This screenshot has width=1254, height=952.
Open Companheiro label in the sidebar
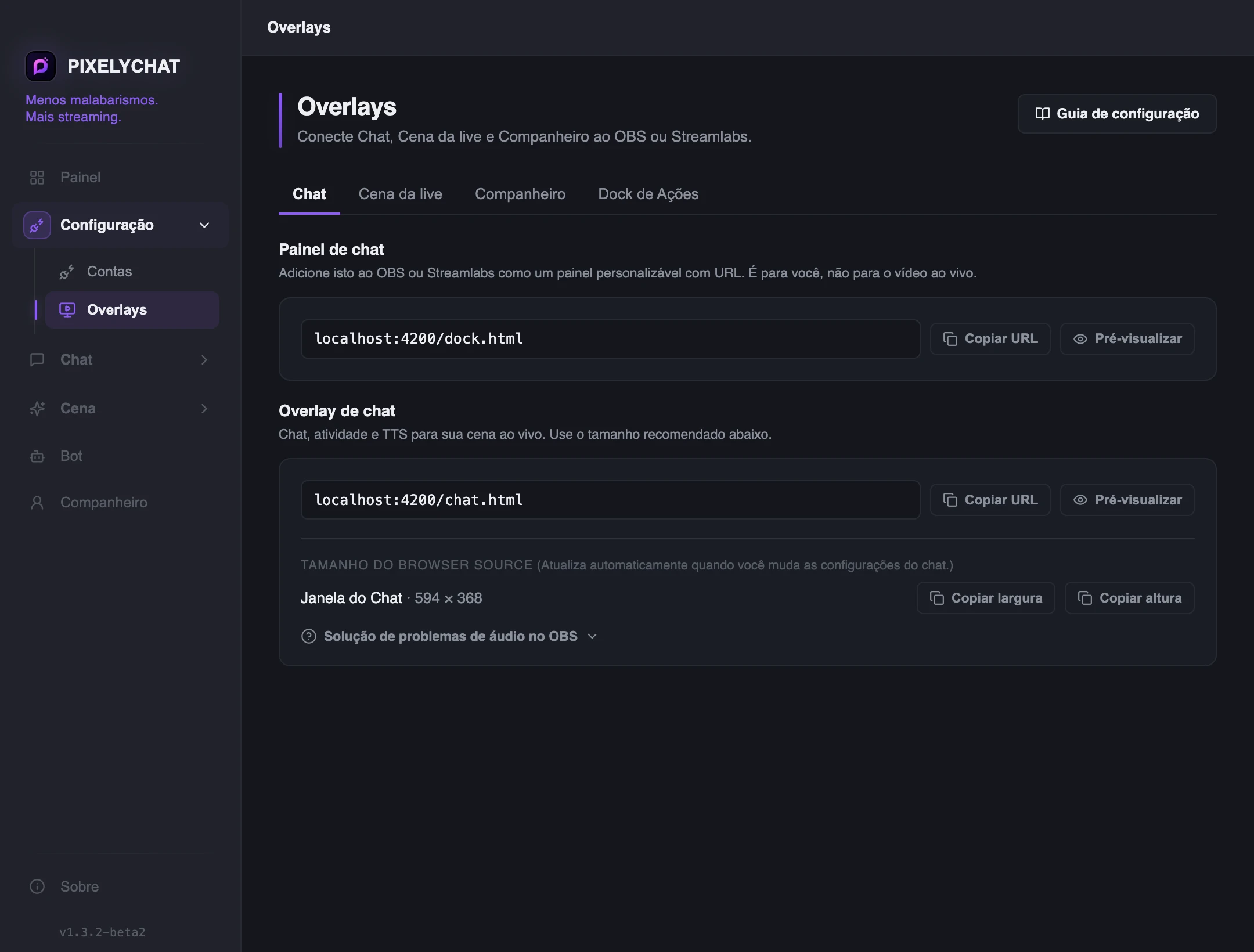pos(104,503)
